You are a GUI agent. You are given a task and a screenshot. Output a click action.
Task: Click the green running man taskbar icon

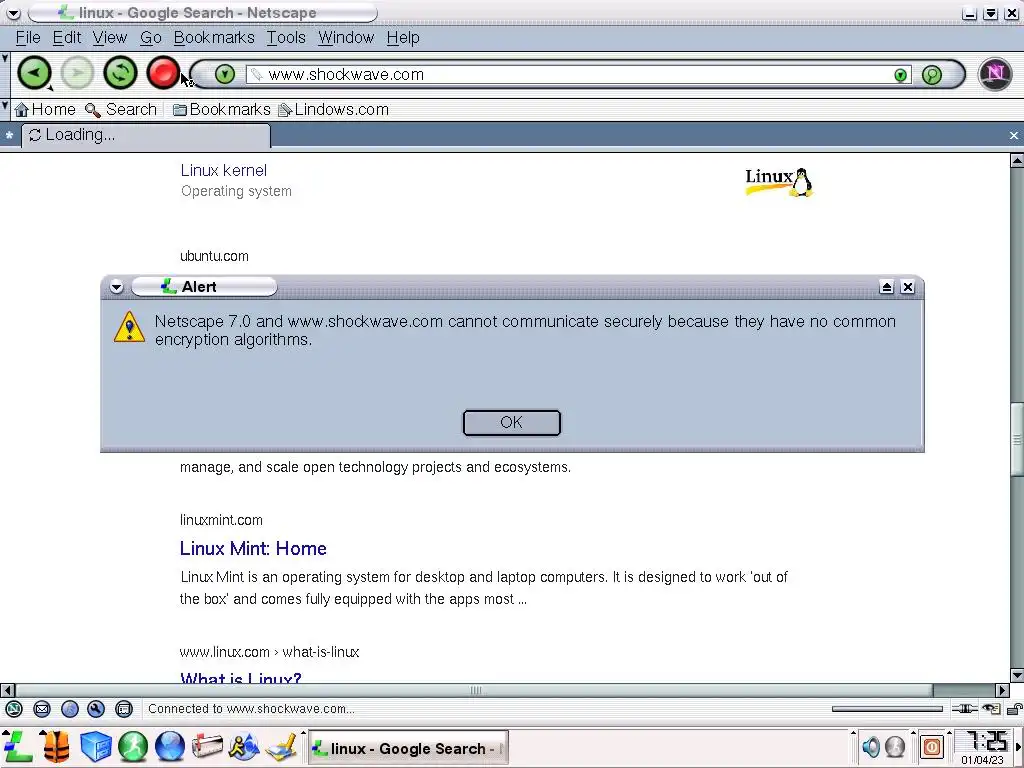click(133, 746)
